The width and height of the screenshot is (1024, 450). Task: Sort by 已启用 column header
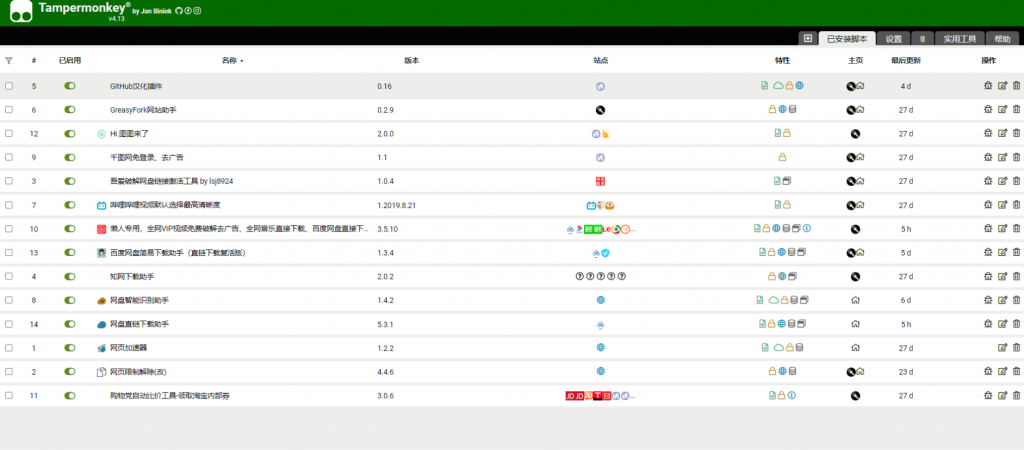pos(70,60)
